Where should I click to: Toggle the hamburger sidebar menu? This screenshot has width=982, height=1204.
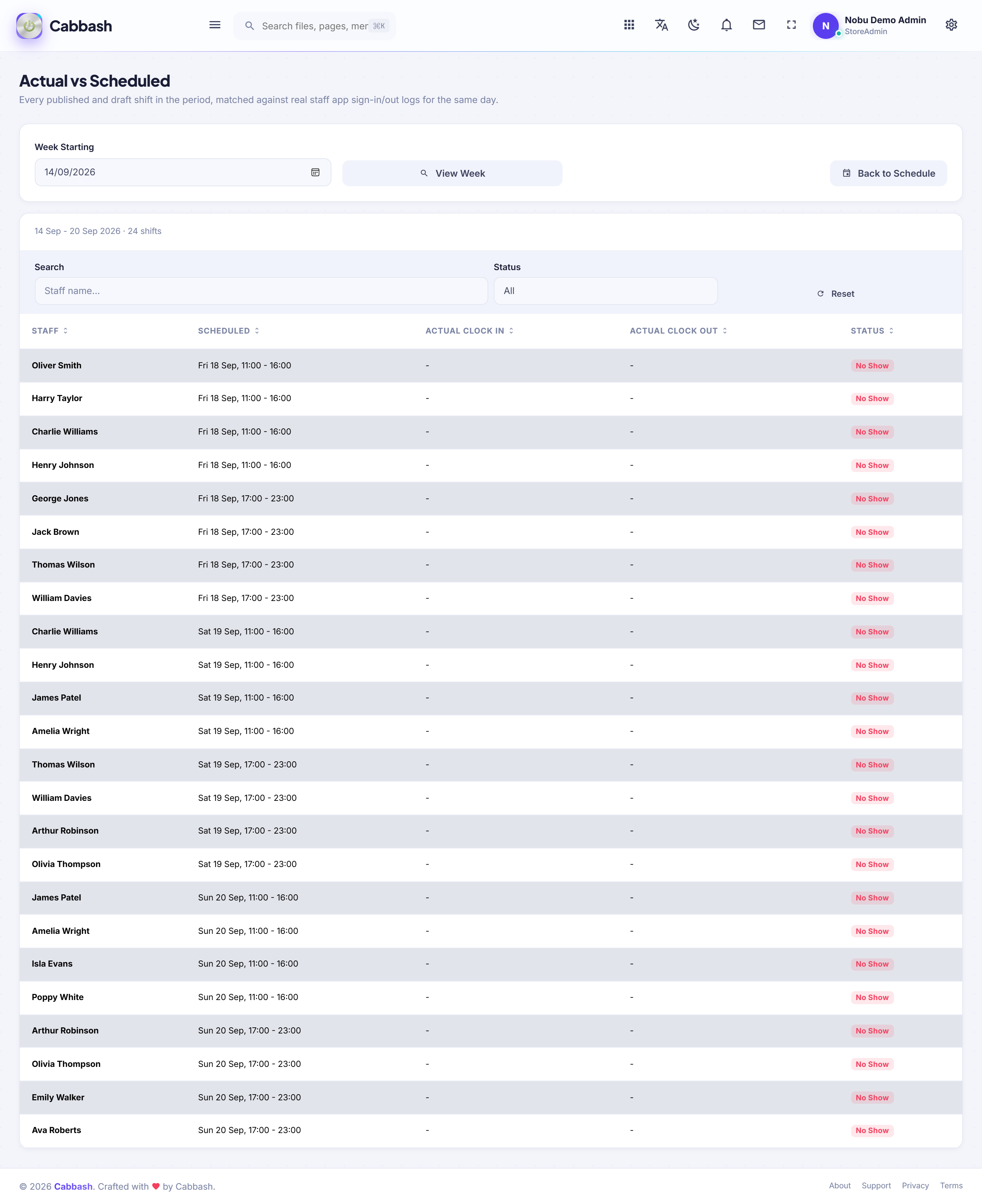(215, 25)
